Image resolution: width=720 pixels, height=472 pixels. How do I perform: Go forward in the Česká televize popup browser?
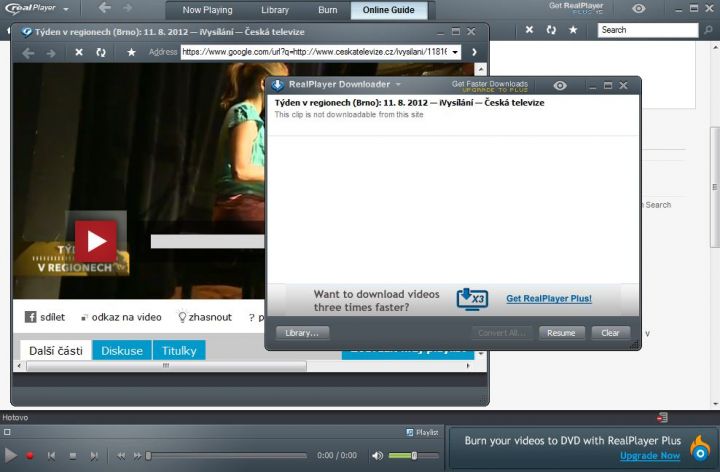pos(51,53)
